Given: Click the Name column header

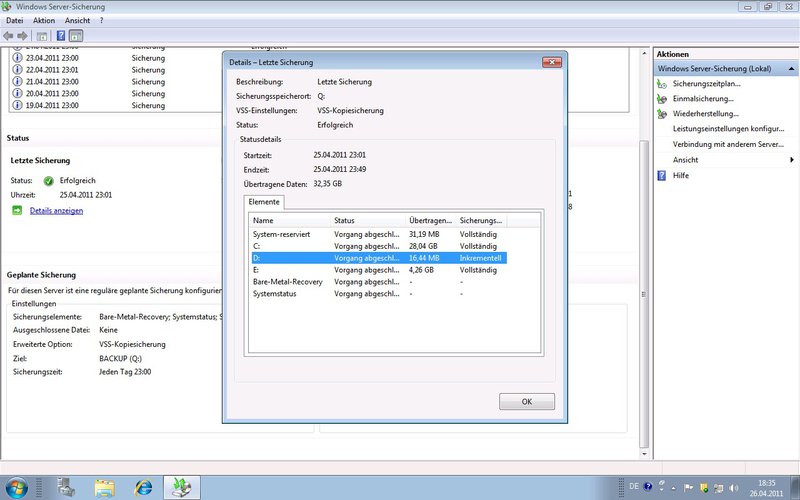Looking at the screenshot, I should click(x=289, y=220).
